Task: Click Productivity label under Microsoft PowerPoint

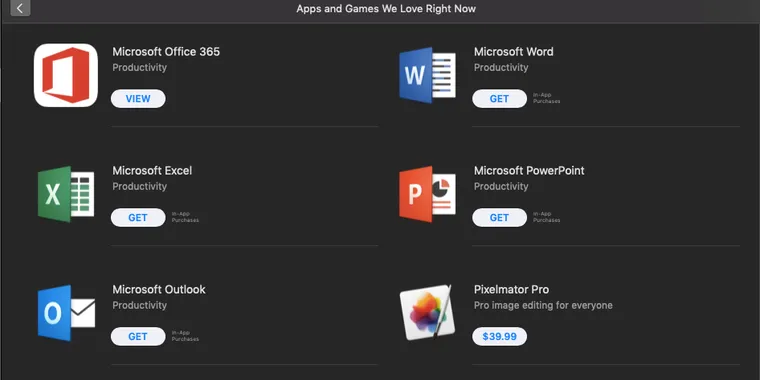Action: 501,186
